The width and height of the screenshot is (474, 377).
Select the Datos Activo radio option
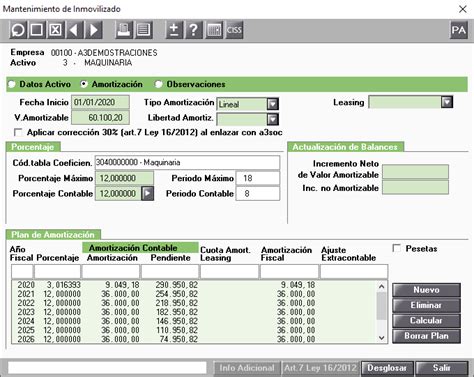click(12, 84)
